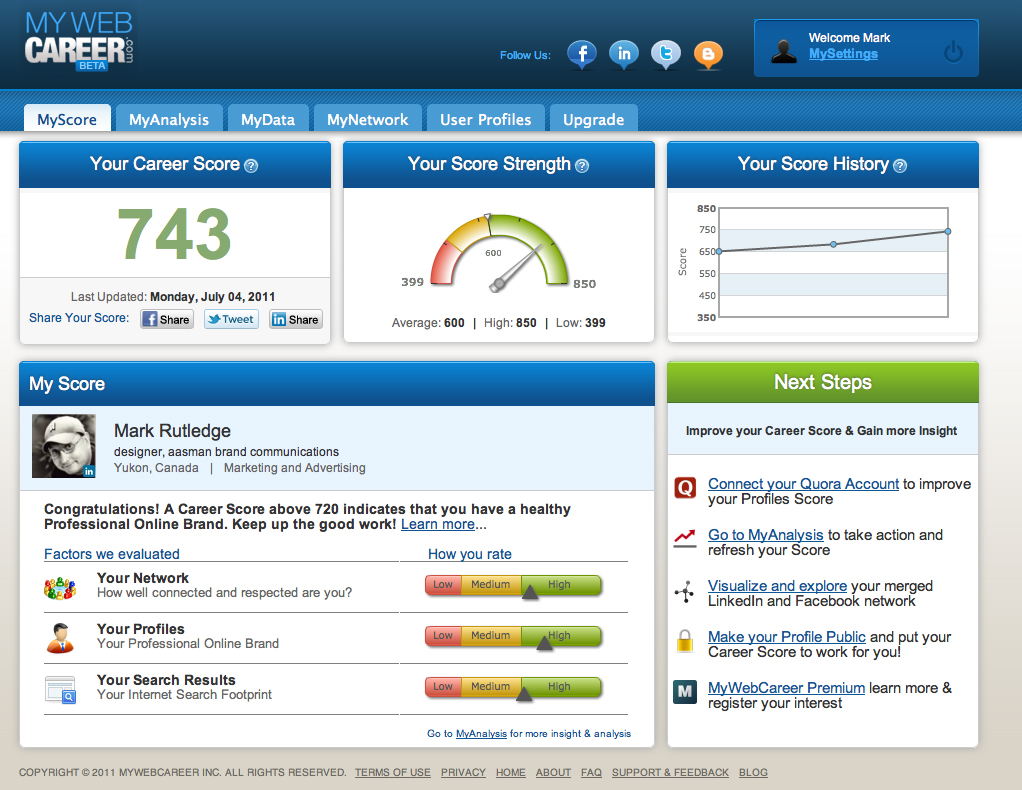
Task: Click the user silhouette avatar icon
Action: point(783,51)
